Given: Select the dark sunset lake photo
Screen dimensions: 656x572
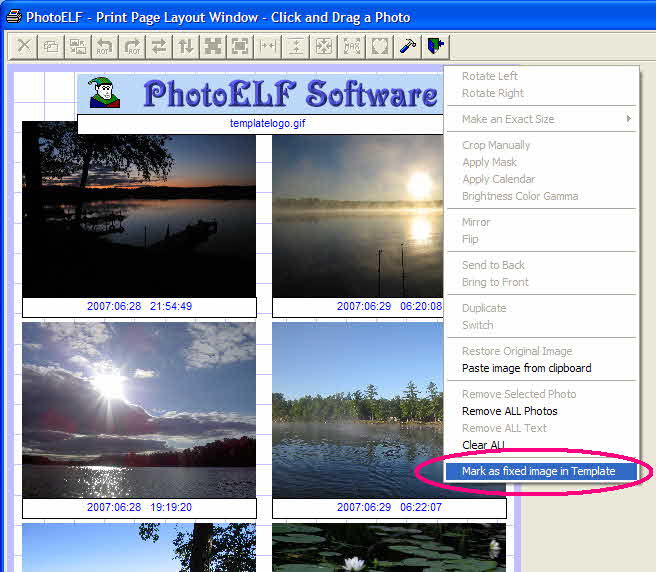Looking at the screenshot, I should coord(139,211).
